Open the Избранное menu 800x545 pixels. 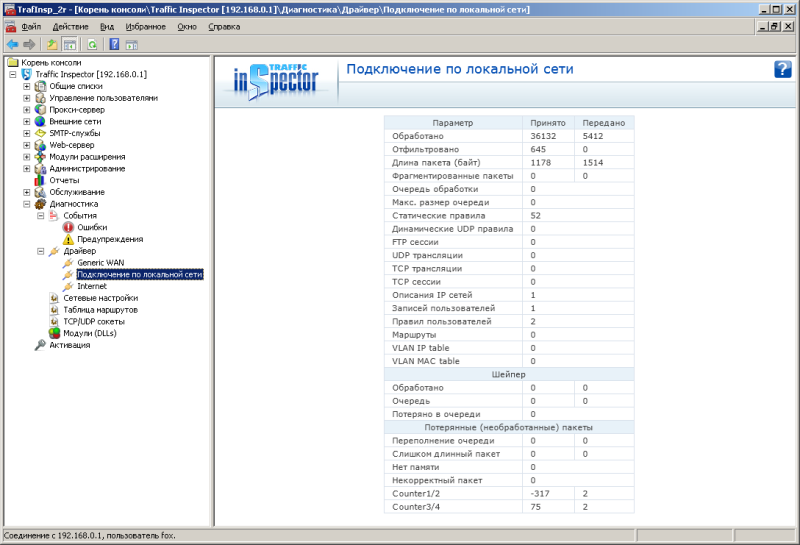pos(145,27)
